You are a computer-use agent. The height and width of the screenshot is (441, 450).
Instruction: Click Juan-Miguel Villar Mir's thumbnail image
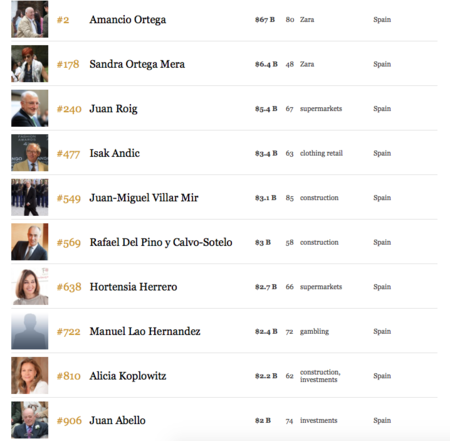(30, 197)
